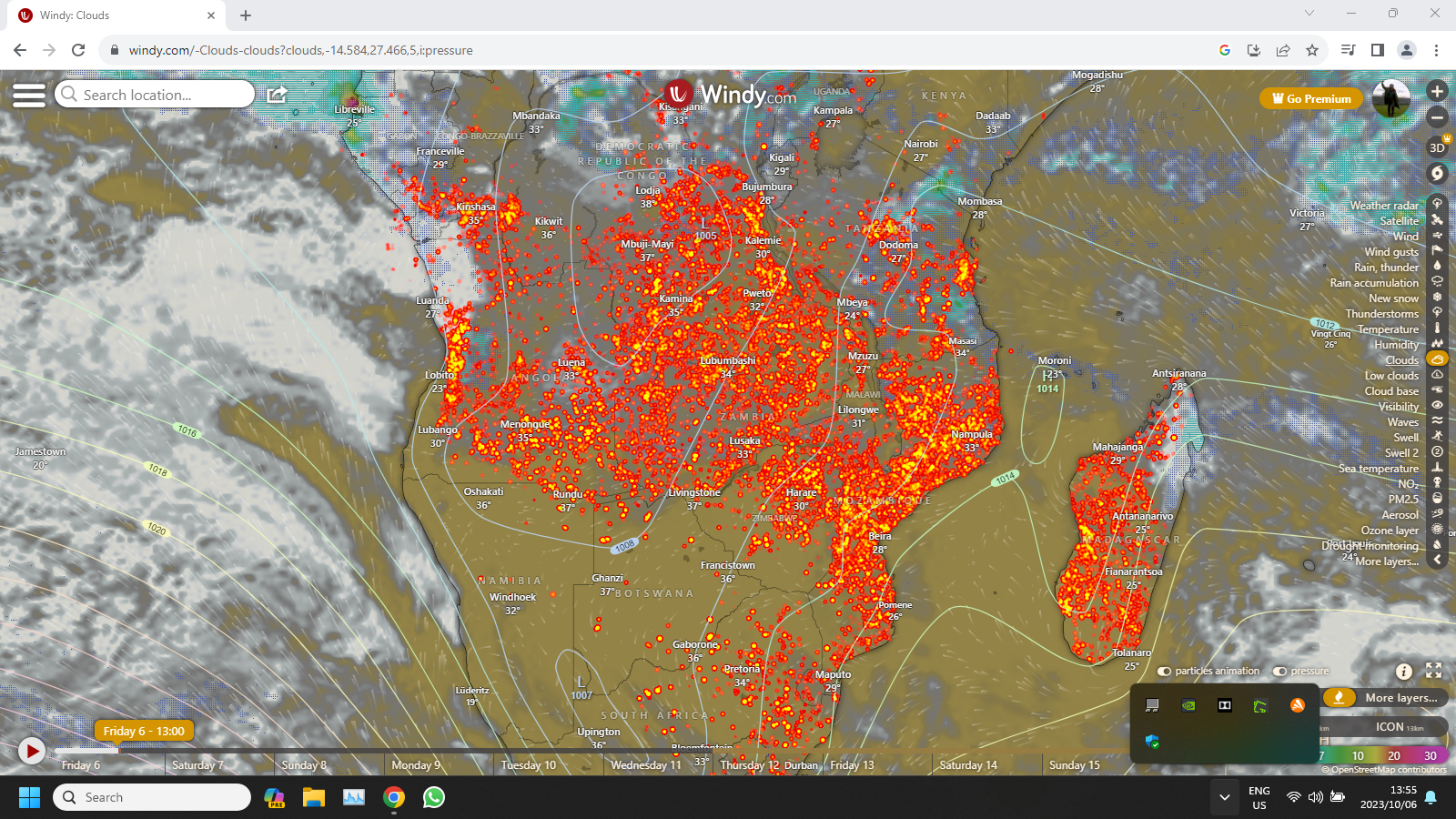Choose Humidity layer label
Screen dimensions: 1456x819
pyautogui.click(x=1397, y=345)
